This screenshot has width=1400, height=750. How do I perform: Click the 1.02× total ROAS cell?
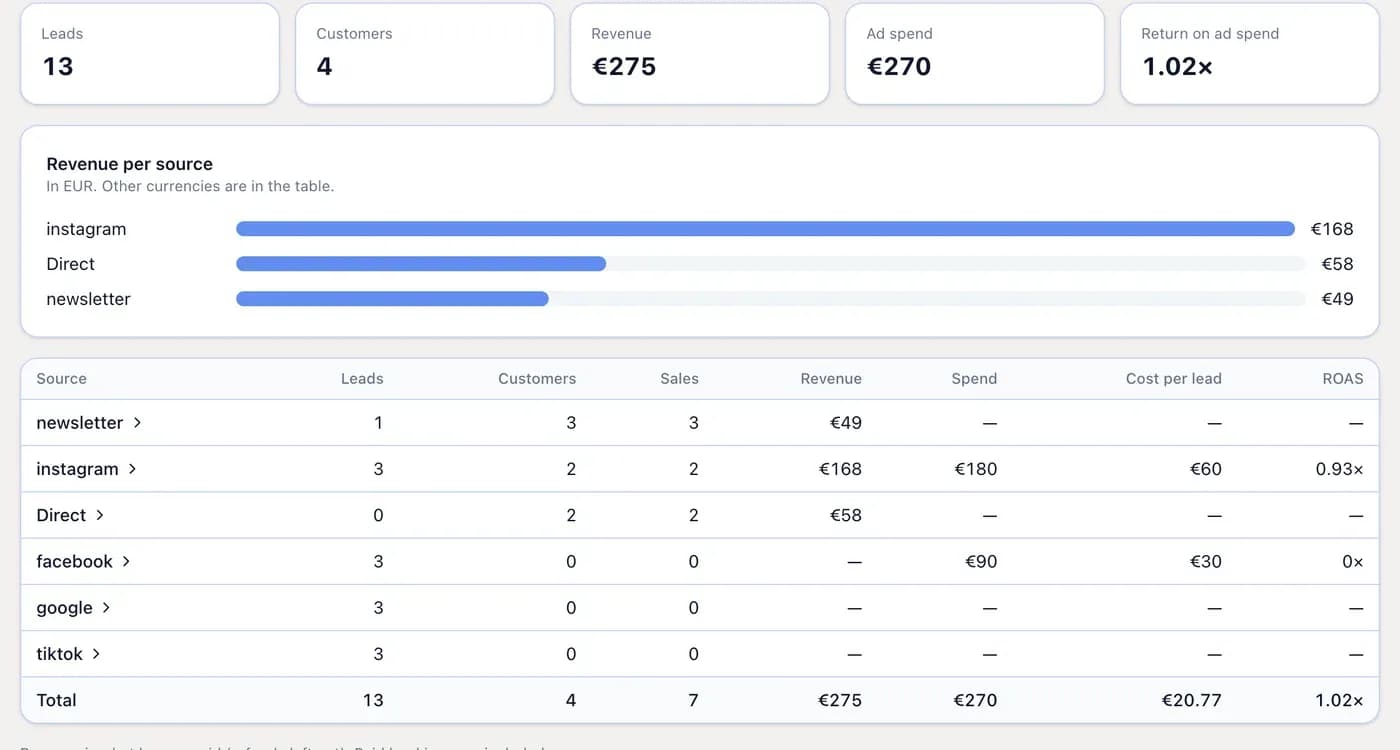pyautogui.click(x=1340, y=700)
